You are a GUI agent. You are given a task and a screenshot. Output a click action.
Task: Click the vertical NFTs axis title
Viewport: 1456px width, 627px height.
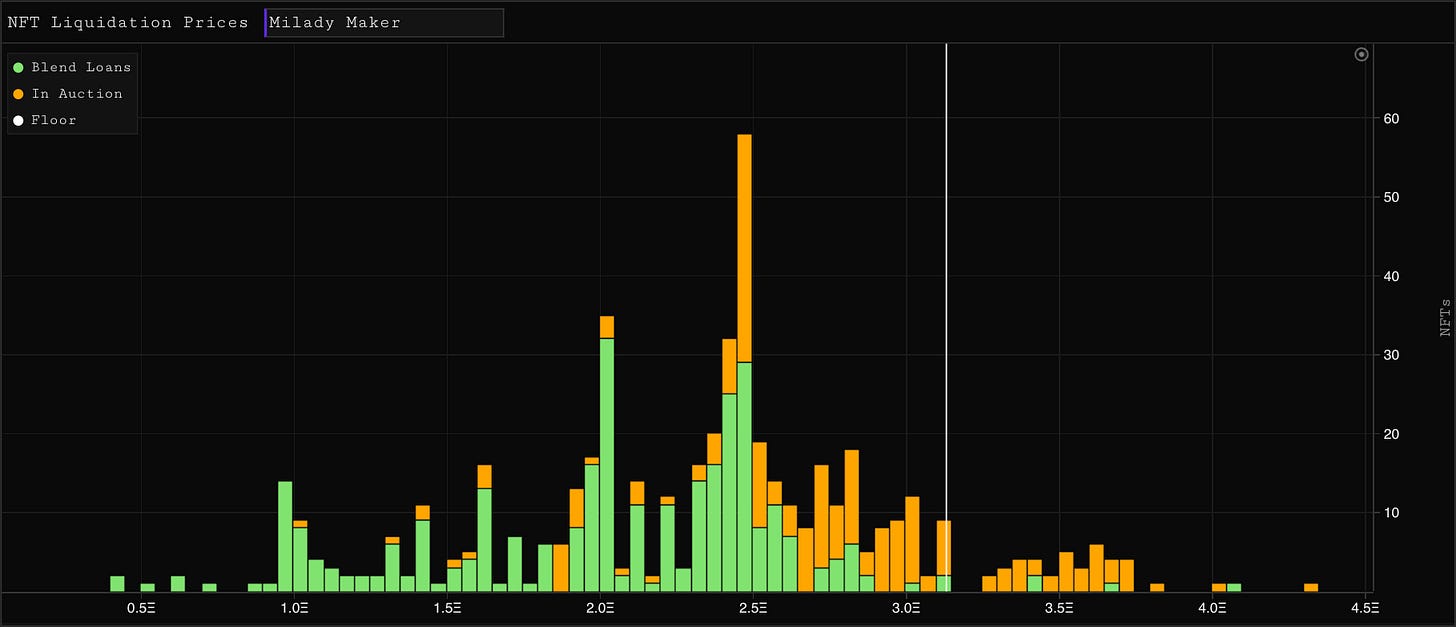point(1445,317)
